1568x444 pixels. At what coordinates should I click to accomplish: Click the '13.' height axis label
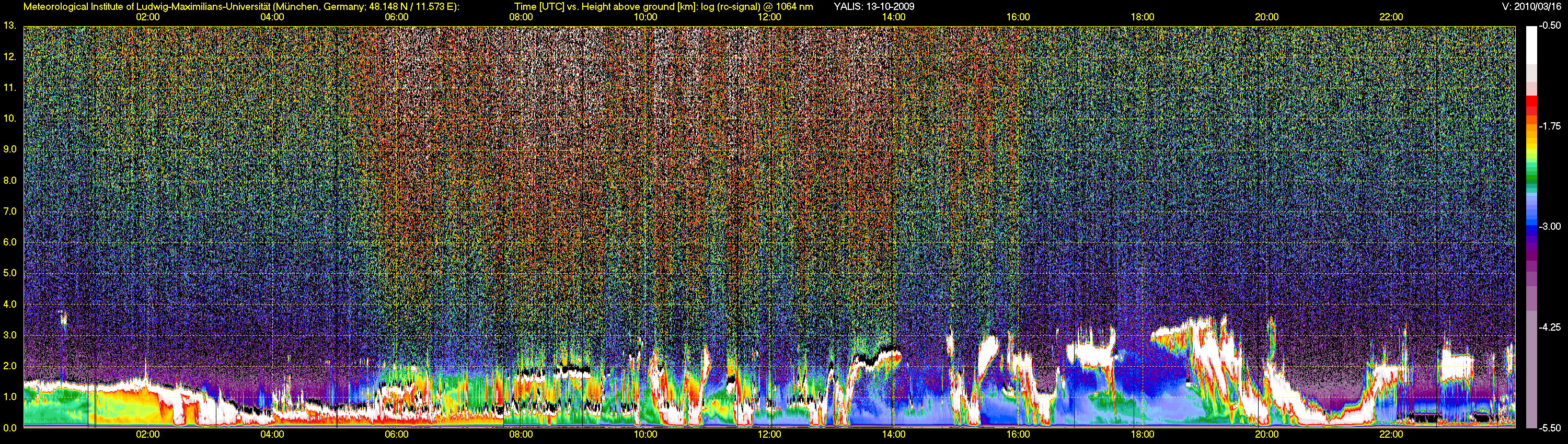click(10, 26)
